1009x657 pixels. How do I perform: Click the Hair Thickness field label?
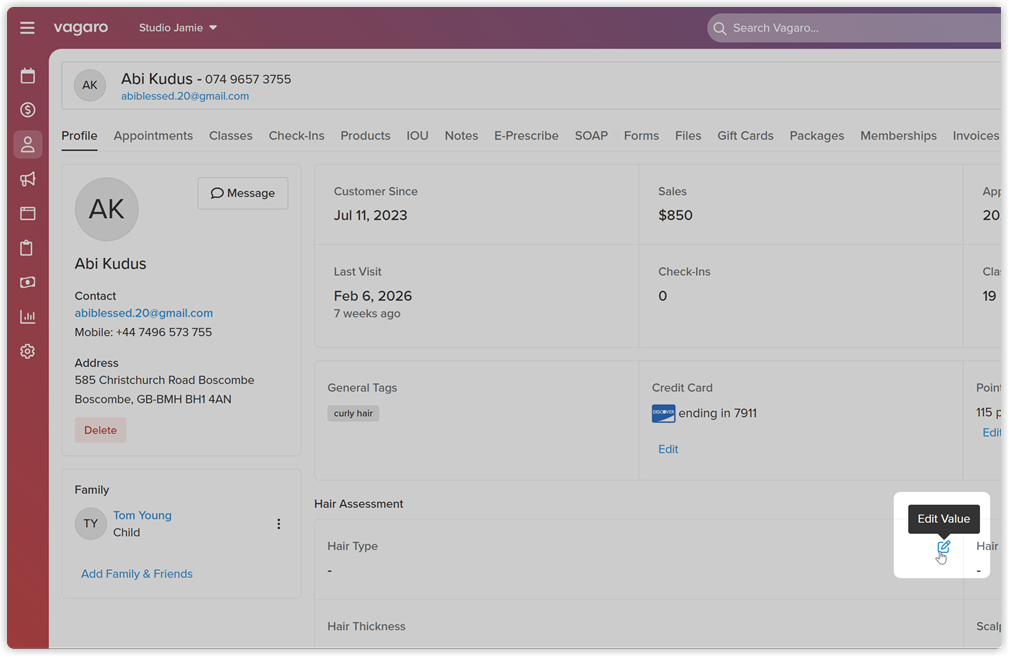coord(366,627)
